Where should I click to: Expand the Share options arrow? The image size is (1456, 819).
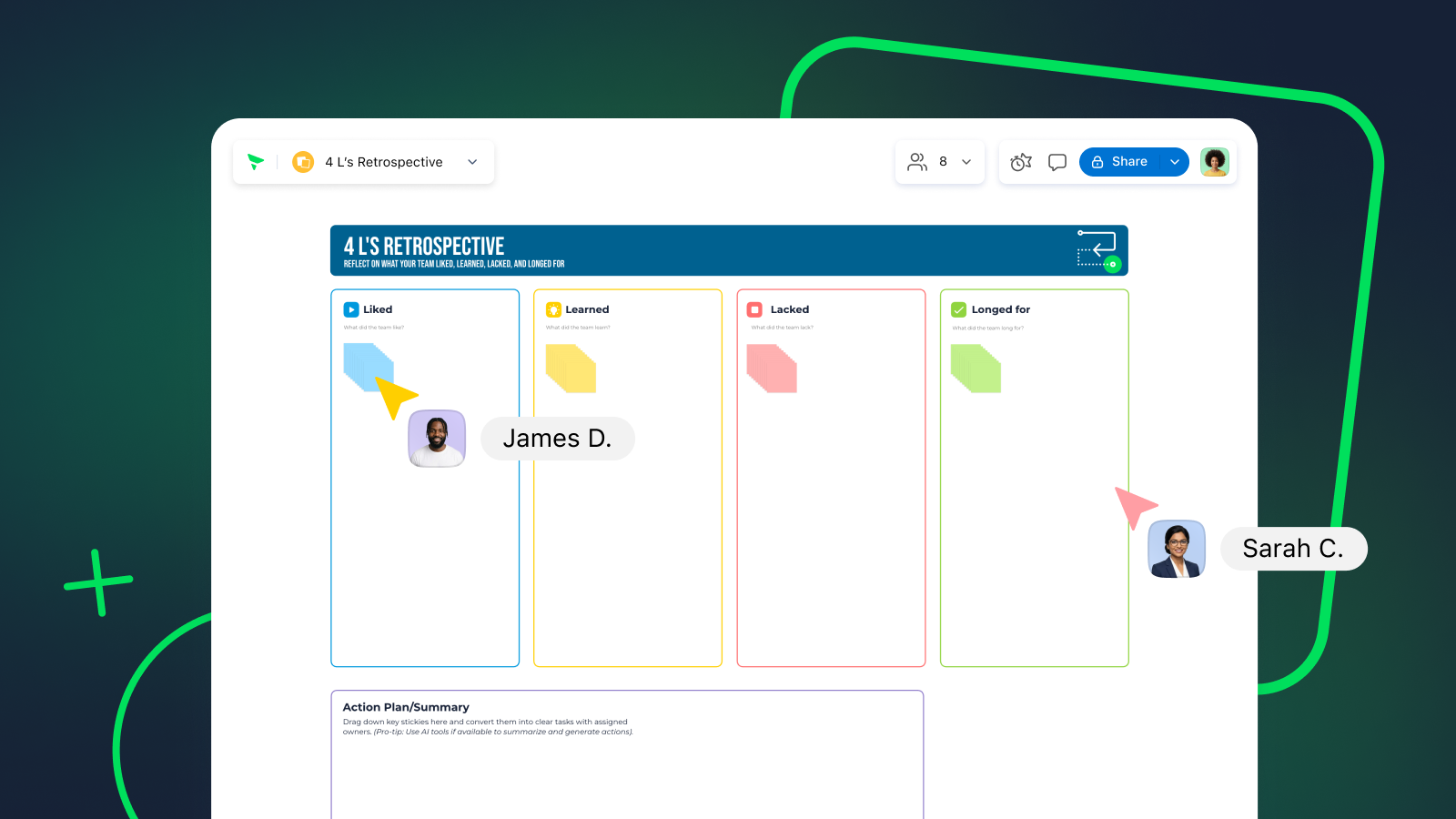pyautogui.click(x=1175, y=162)
